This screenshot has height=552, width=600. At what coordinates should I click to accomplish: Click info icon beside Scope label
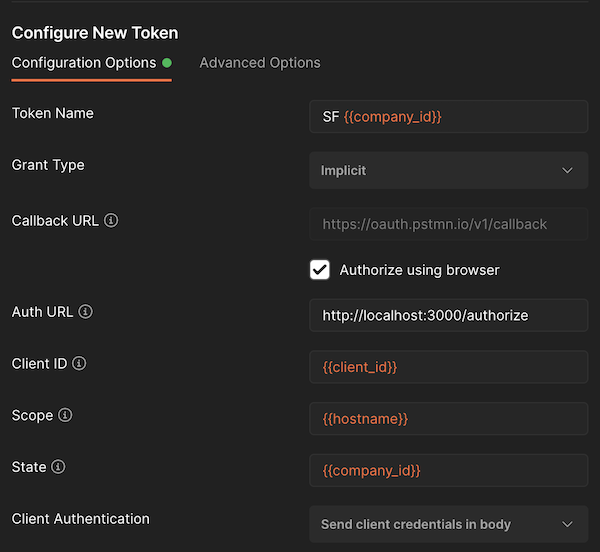coord(66,415)
